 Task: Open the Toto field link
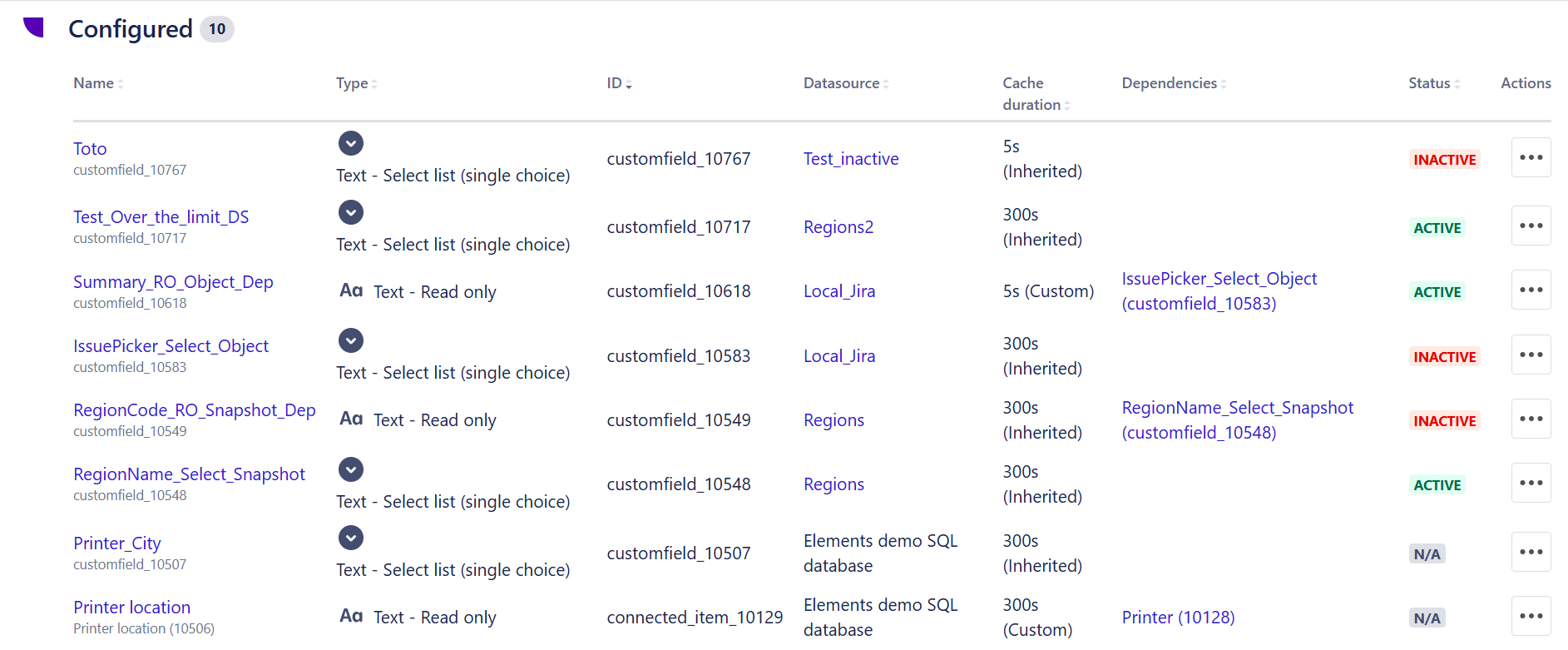(90, 149)
